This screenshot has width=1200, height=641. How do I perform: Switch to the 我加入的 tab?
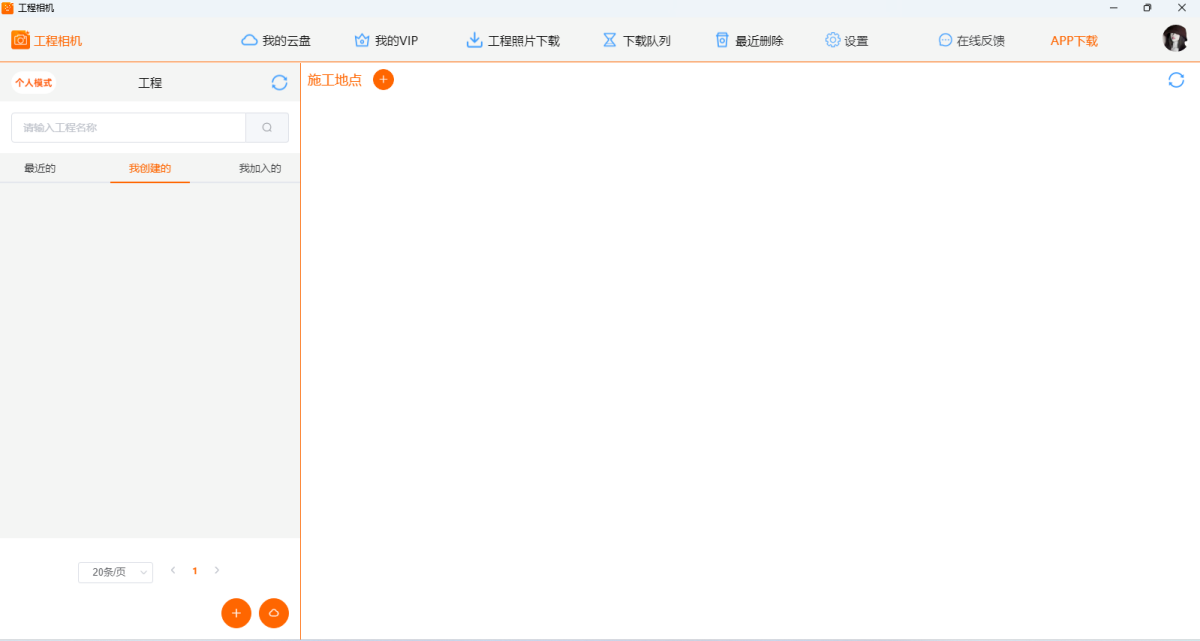click(260, 168)
